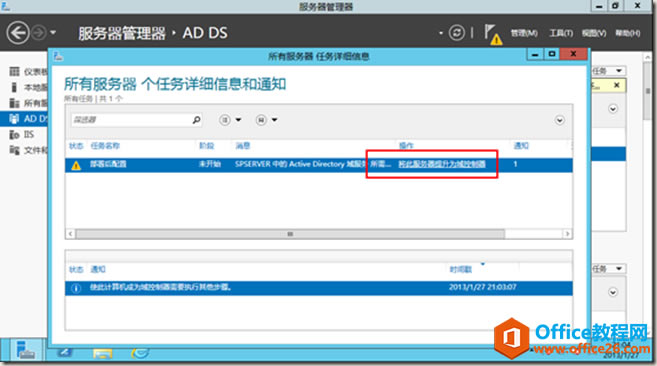The width and height of the screenshot is (657, 366).
Task: Click the search magnifier in filter box
Action: [196, 120]
